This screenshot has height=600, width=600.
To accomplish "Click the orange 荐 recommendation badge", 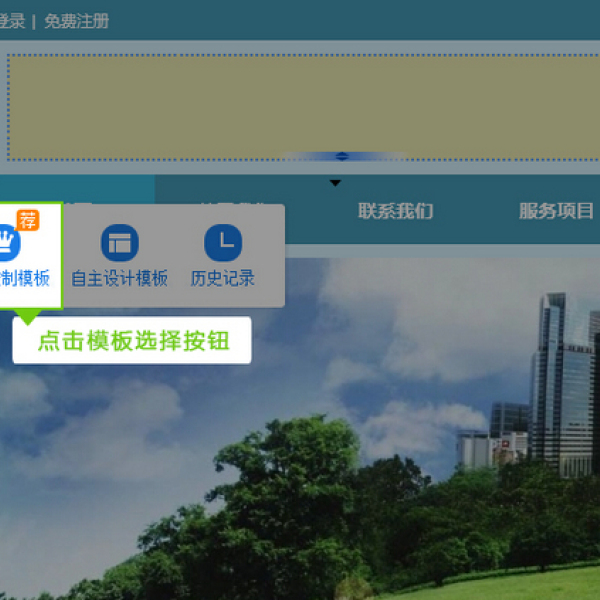I will coord(28,220).
